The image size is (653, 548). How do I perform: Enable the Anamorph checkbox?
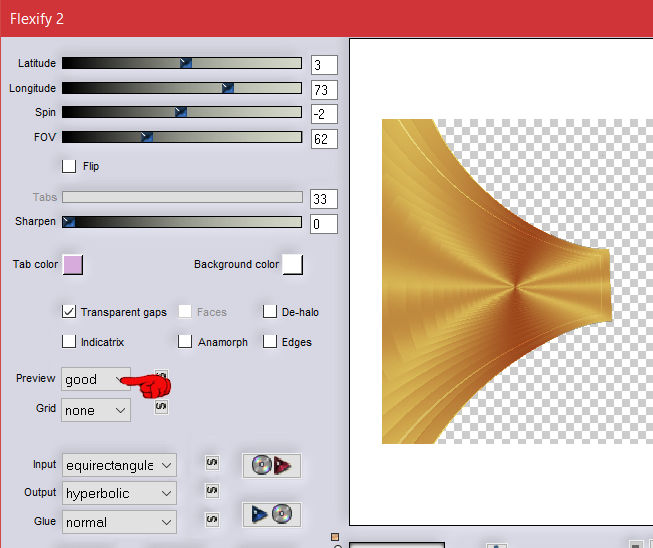tap(184, 342)
